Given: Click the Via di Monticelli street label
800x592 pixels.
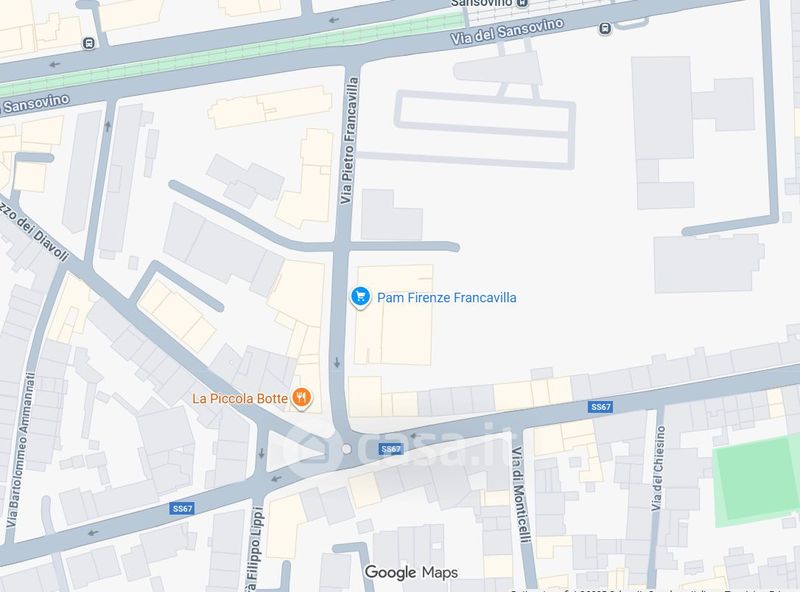Looking at the screenshot, I should (x=520, y=495).
